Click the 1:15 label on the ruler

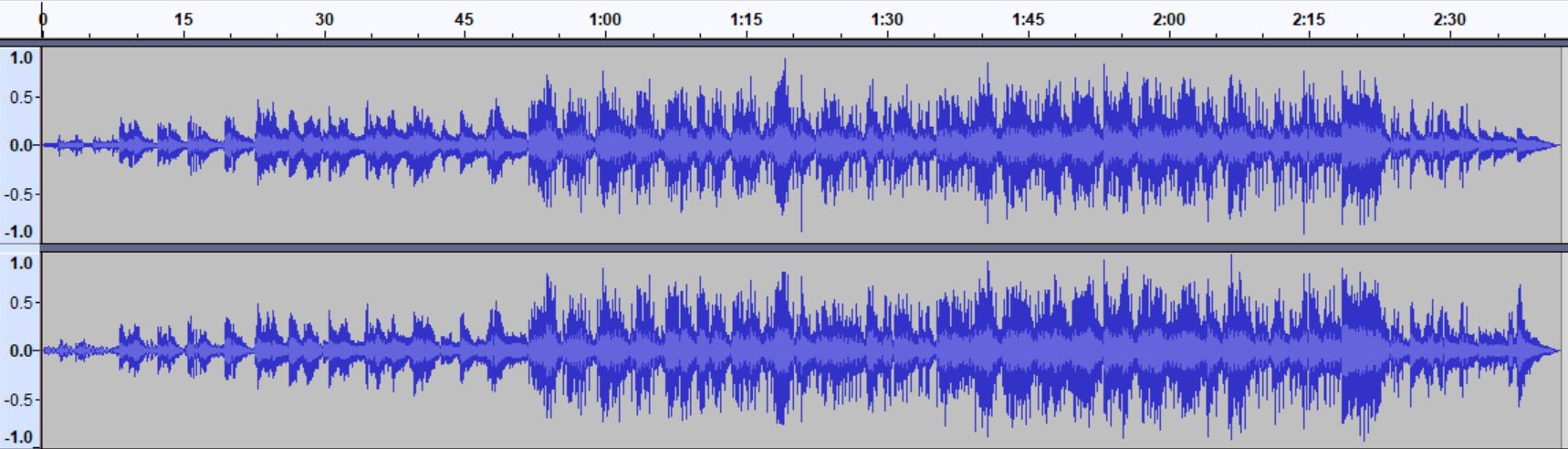pyautogui.click(x=746, y=19)
